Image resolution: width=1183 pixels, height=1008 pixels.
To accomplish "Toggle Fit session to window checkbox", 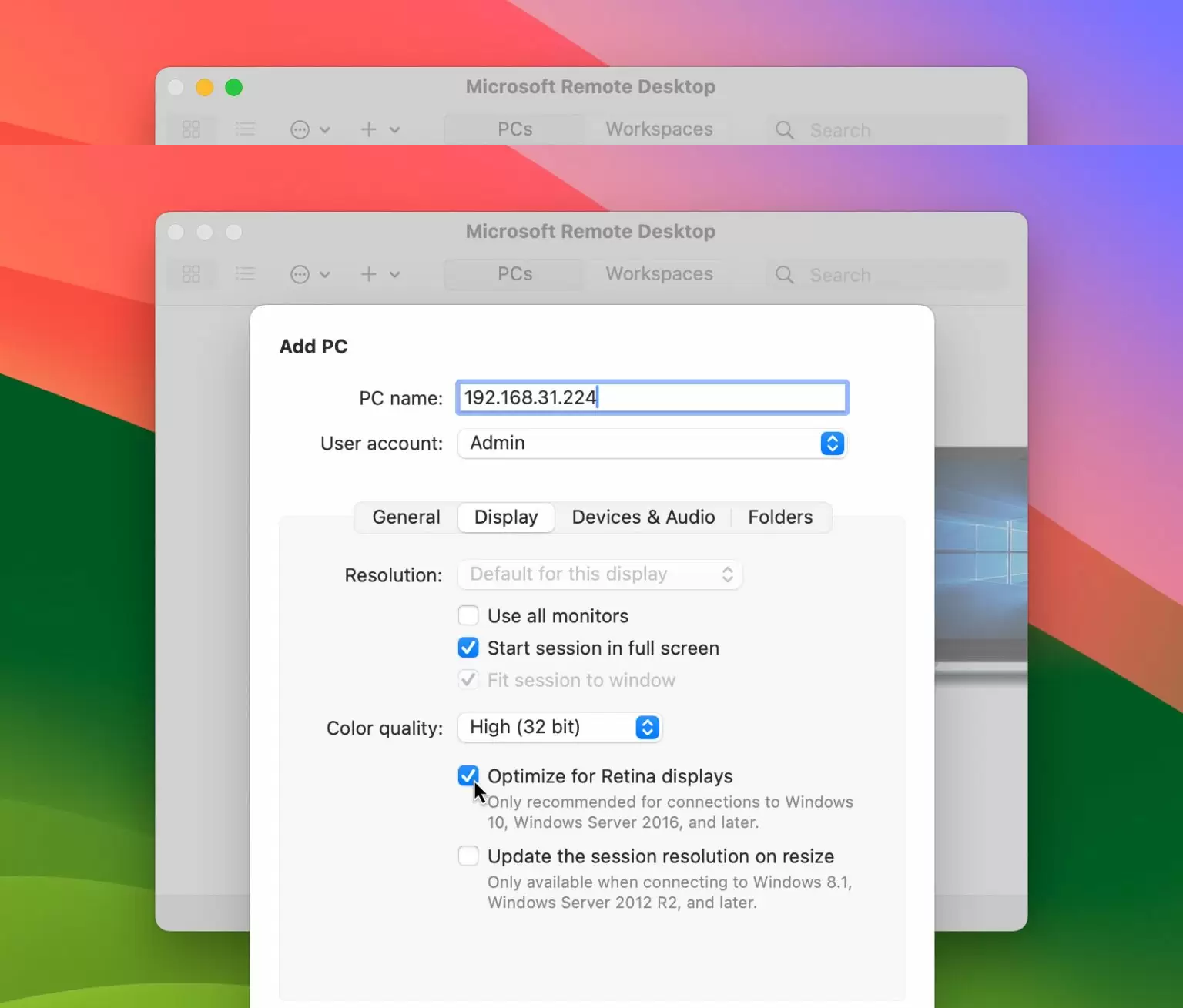I will (468, 680).
